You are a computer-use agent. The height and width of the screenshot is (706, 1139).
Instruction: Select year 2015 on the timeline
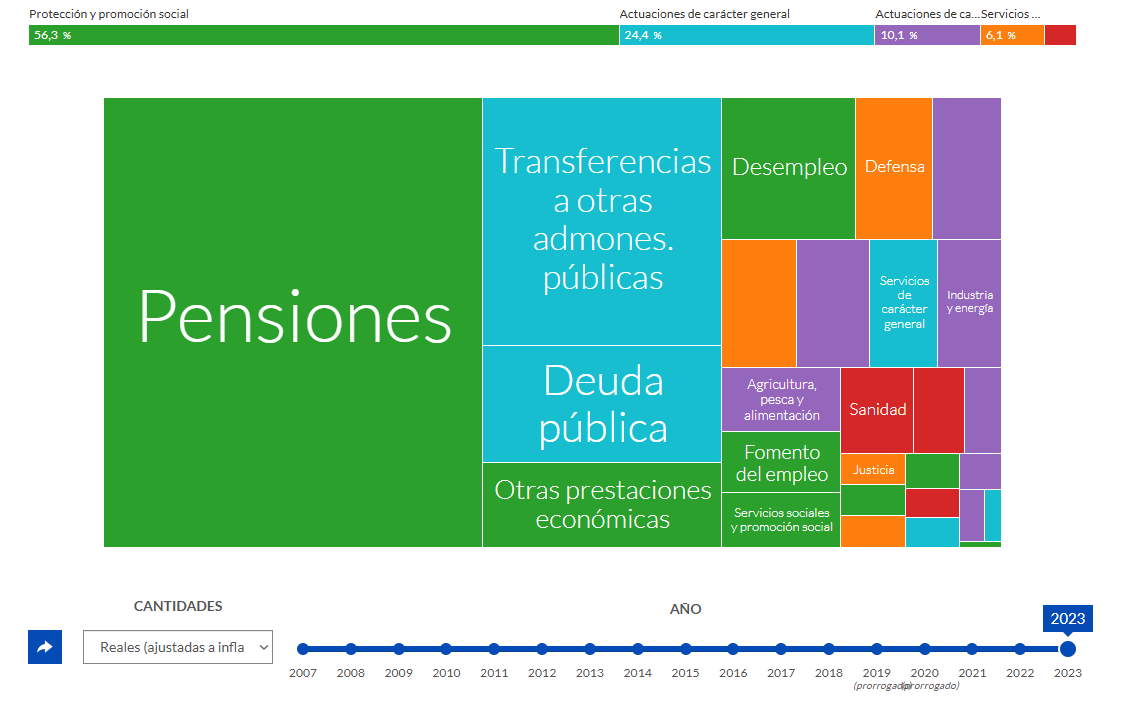686,649
